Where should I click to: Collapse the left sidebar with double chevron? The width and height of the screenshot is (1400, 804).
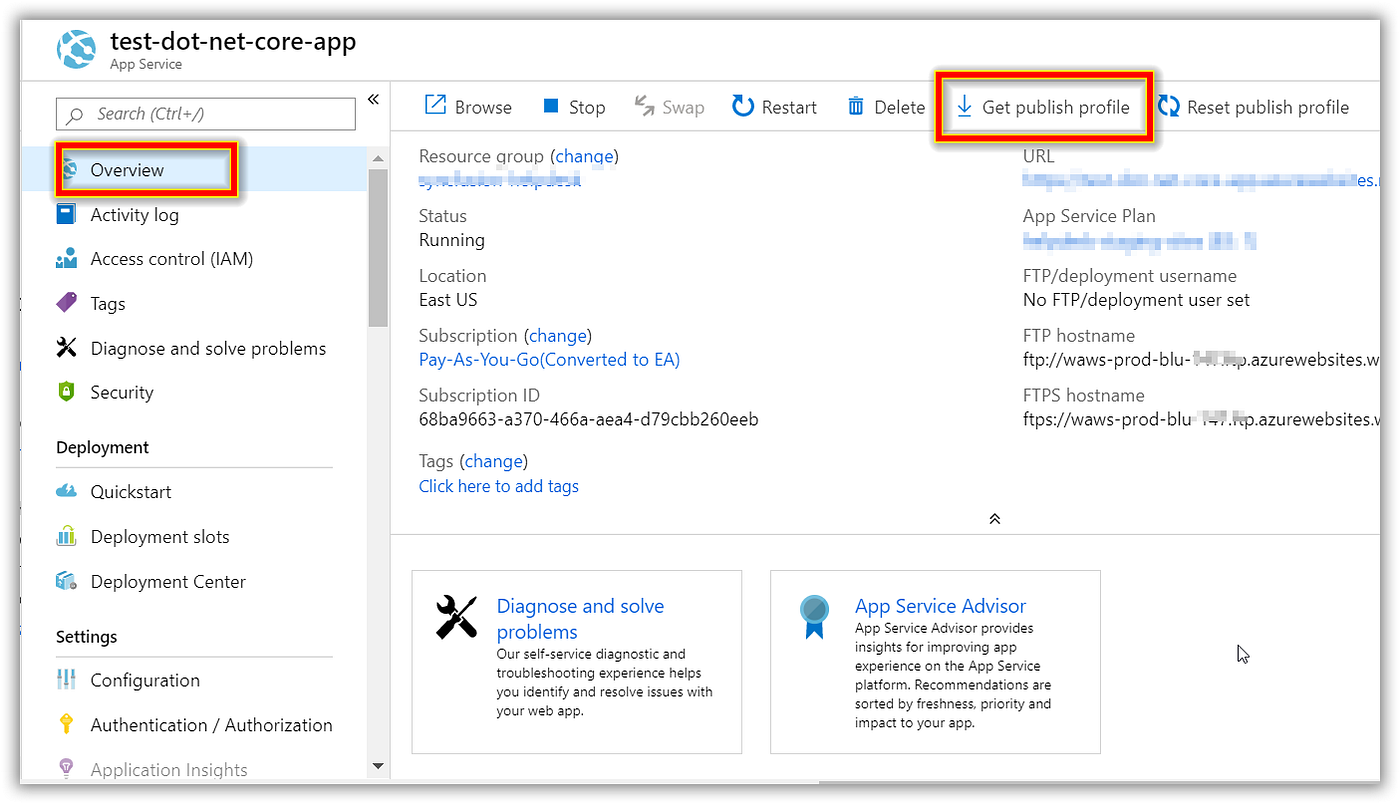(373, 99)
